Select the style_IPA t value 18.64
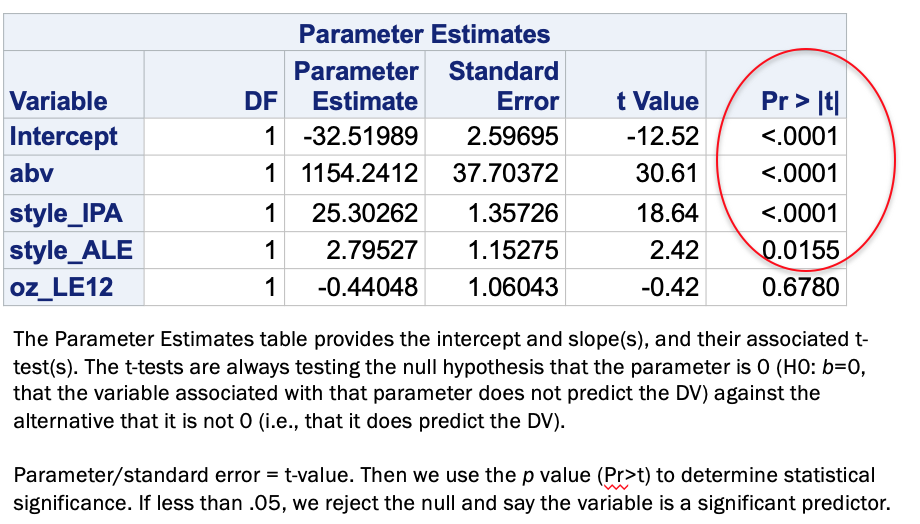This screenshot has height=524, width=920. (667, 213)
